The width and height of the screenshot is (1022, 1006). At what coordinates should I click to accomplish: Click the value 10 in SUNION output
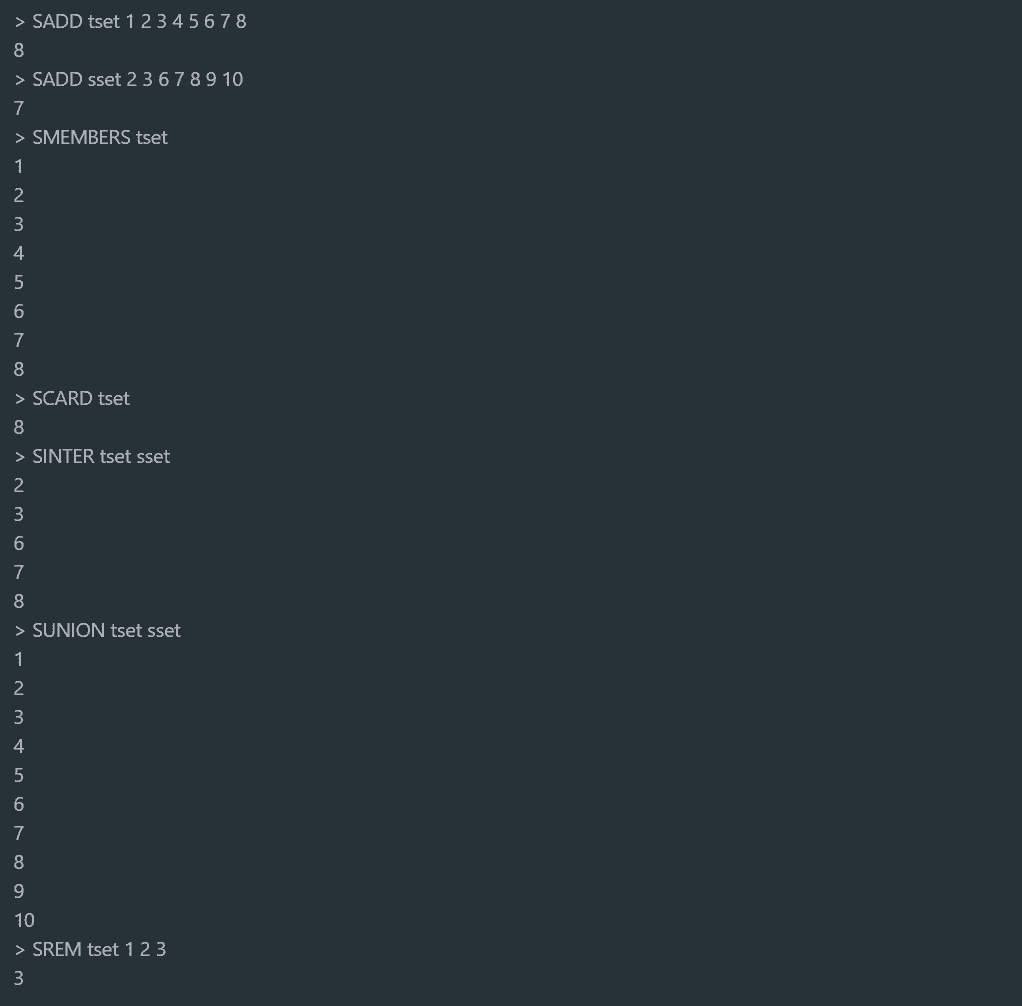tap(24, 920)
